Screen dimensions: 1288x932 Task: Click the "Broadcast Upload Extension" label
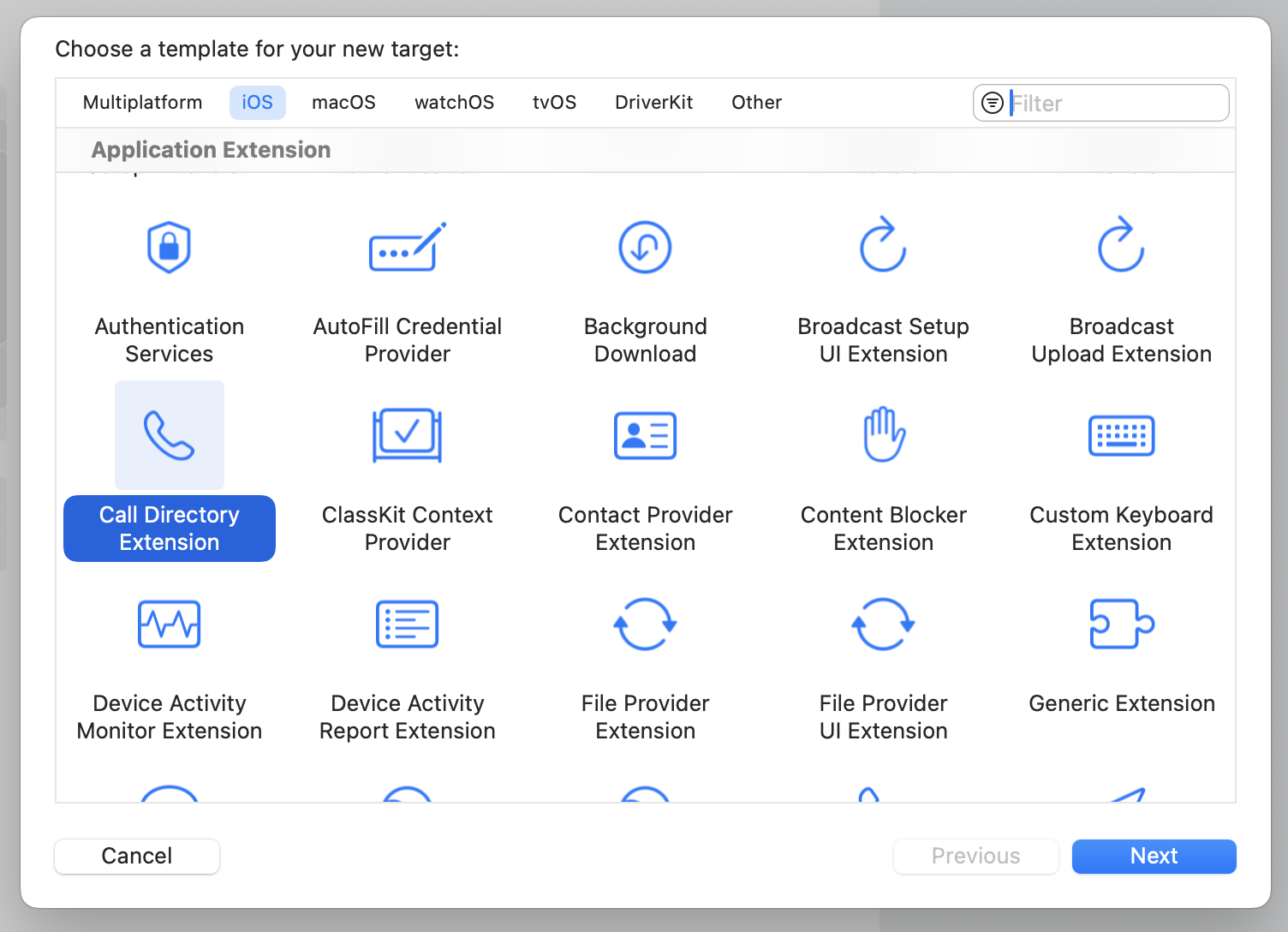click(x=1122, y=340)
